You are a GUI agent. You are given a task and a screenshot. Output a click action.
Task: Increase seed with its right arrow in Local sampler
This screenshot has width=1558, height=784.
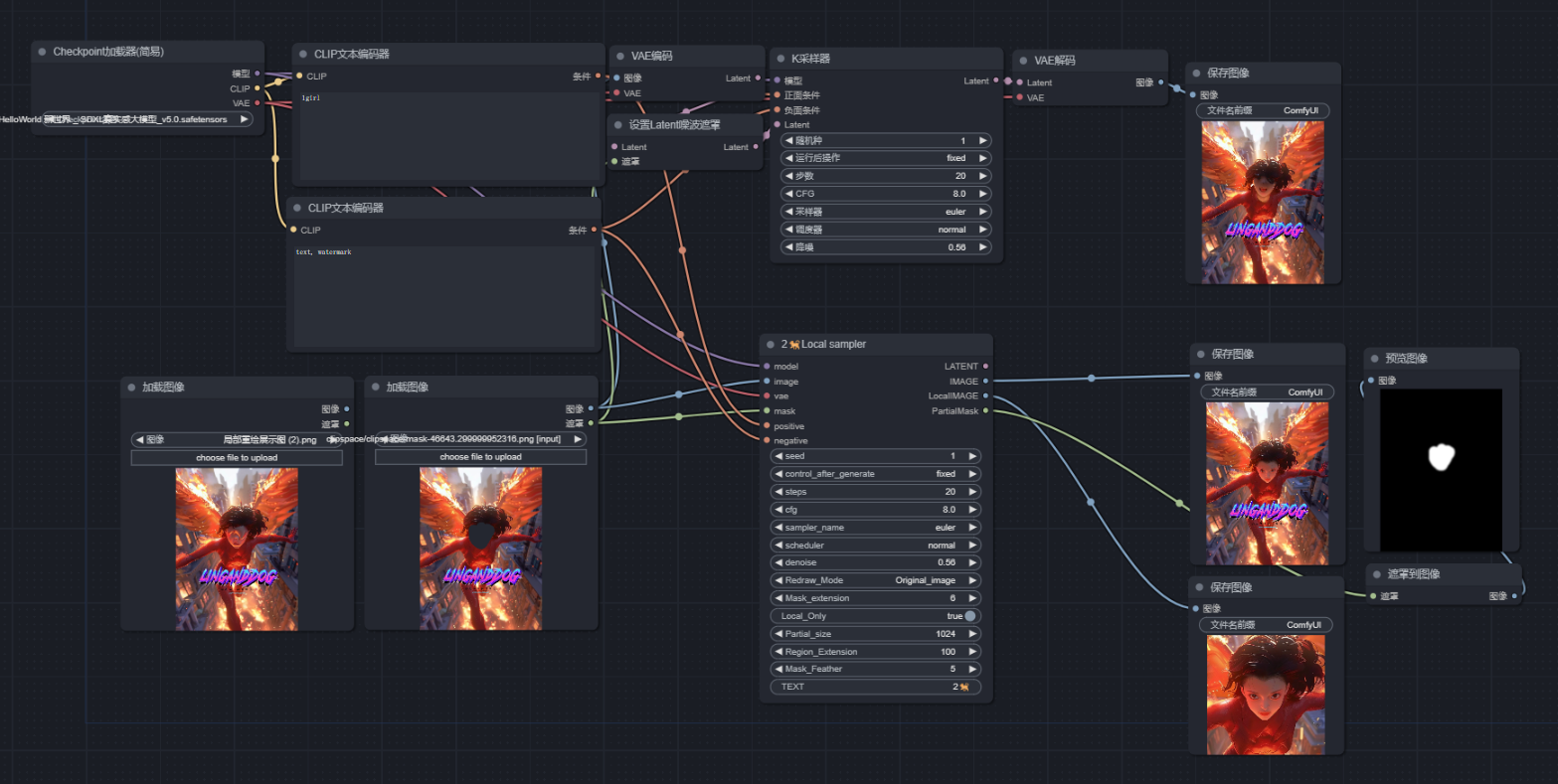[972, 456]
